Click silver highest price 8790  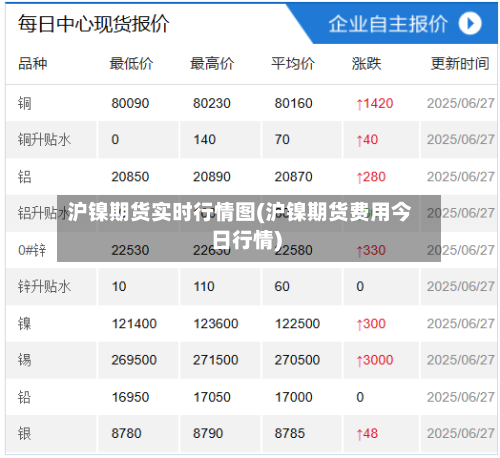[x=208, y=434]
